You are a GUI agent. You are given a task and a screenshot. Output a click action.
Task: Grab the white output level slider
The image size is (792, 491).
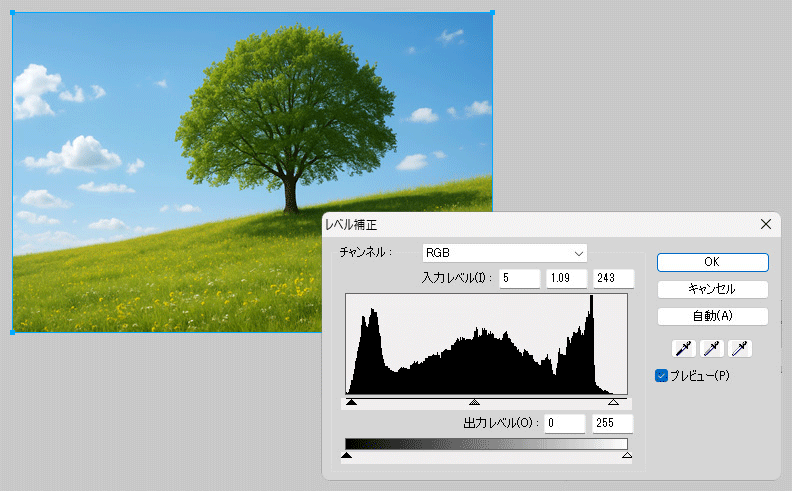(627, 456)
